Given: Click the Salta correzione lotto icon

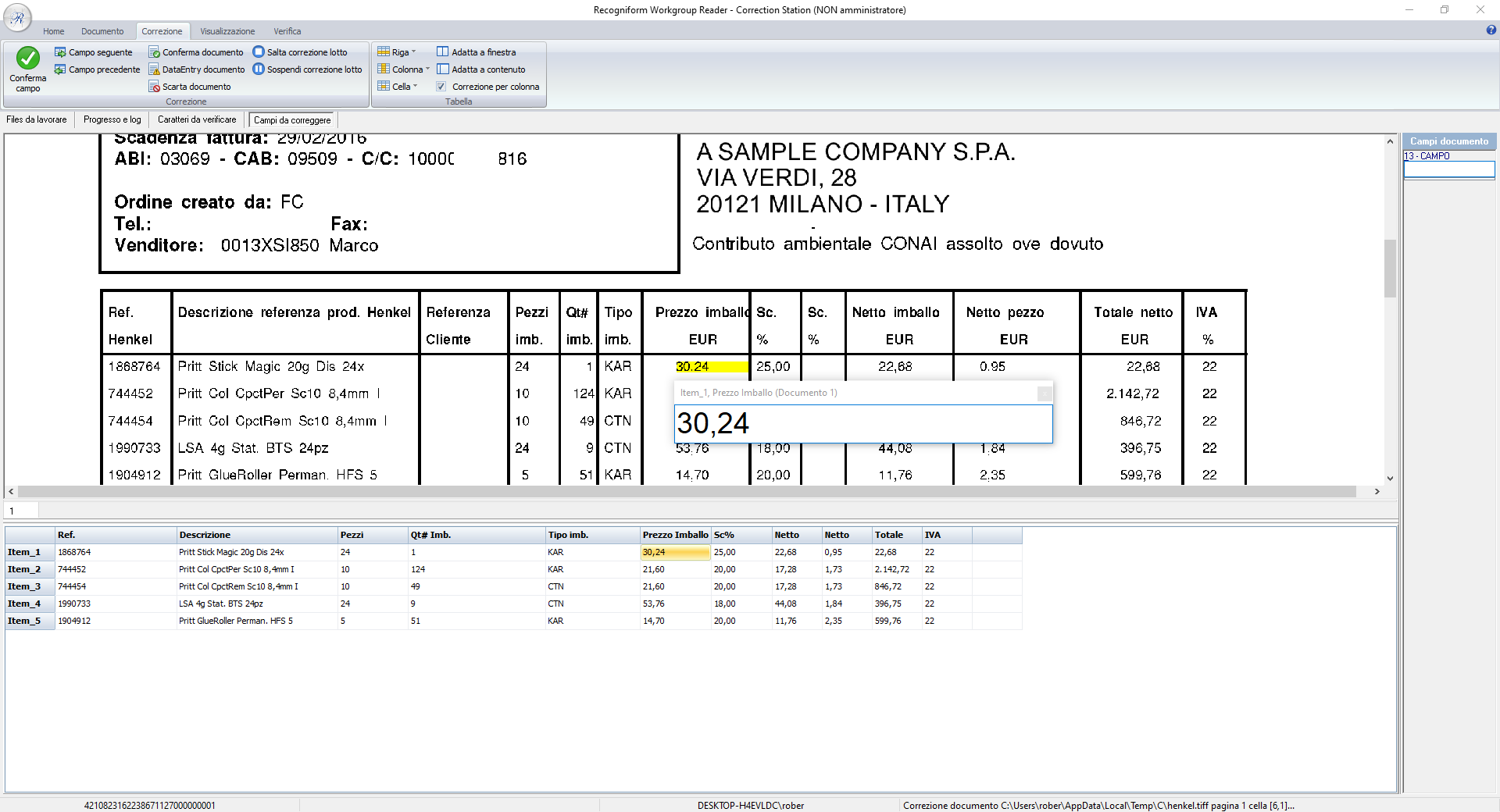Looking at the screenshot, I should click(x=259, y=52).
